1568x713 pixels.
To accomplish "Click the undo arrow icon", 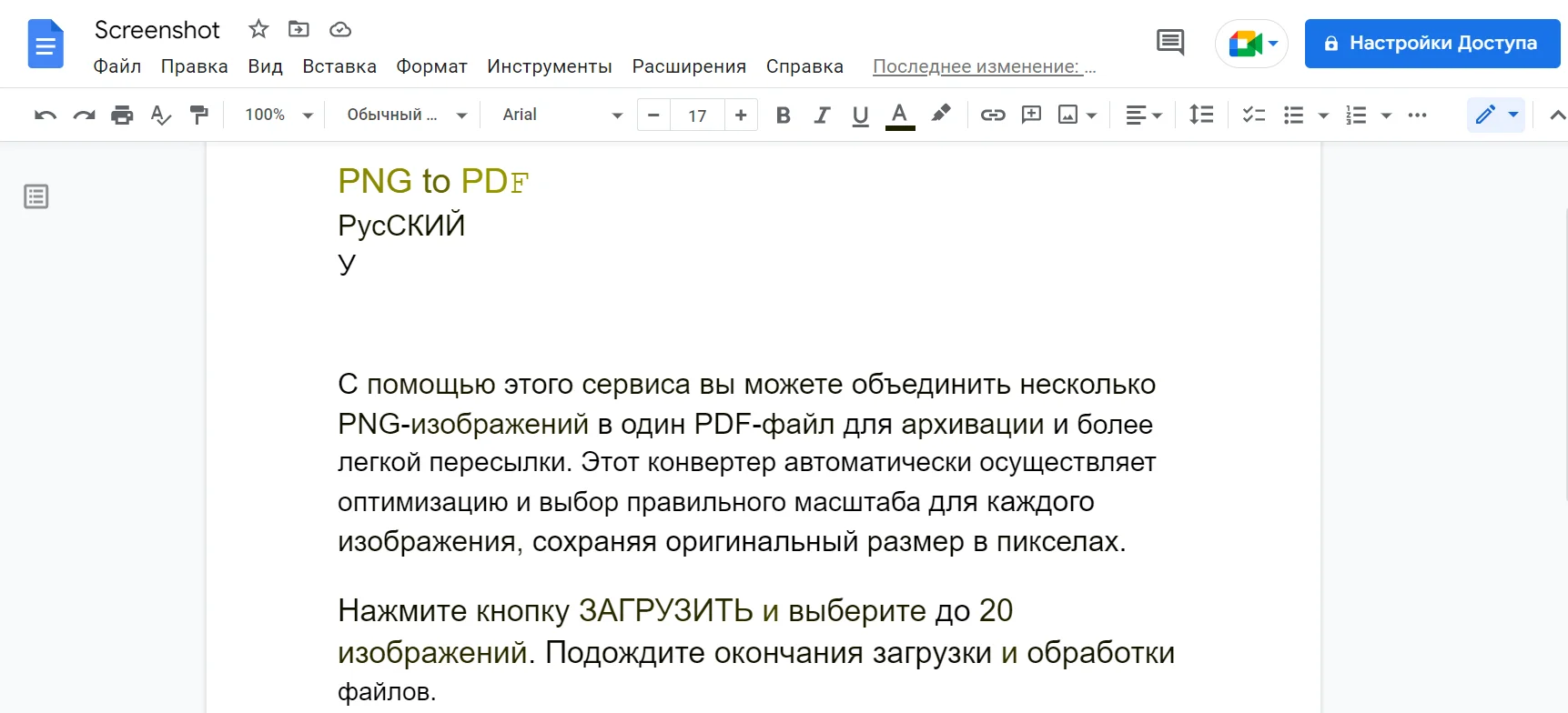I will coord(45,115).
